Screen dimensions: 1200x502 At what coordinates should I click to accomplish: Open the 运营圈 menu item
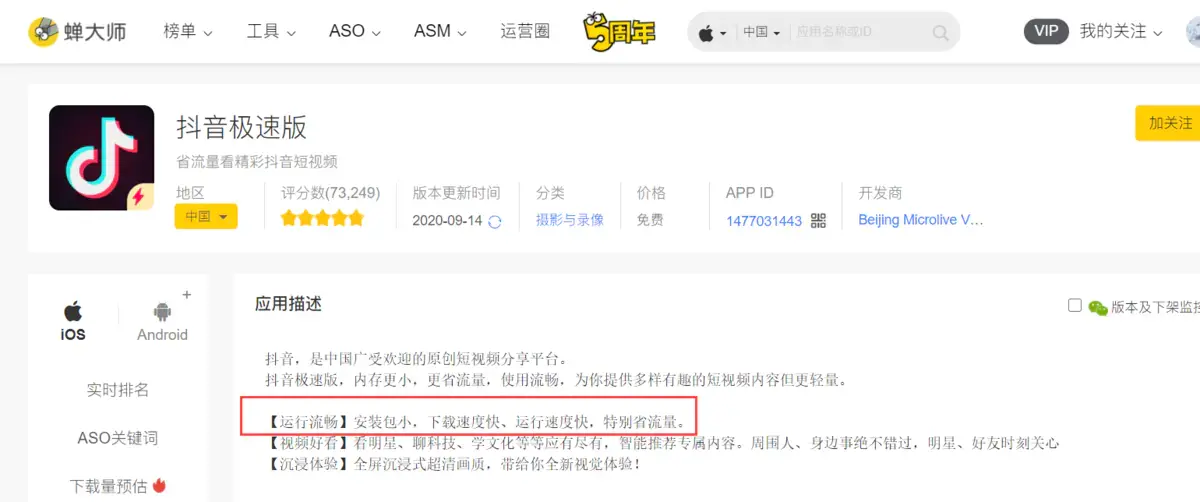(x=525, y=32)
